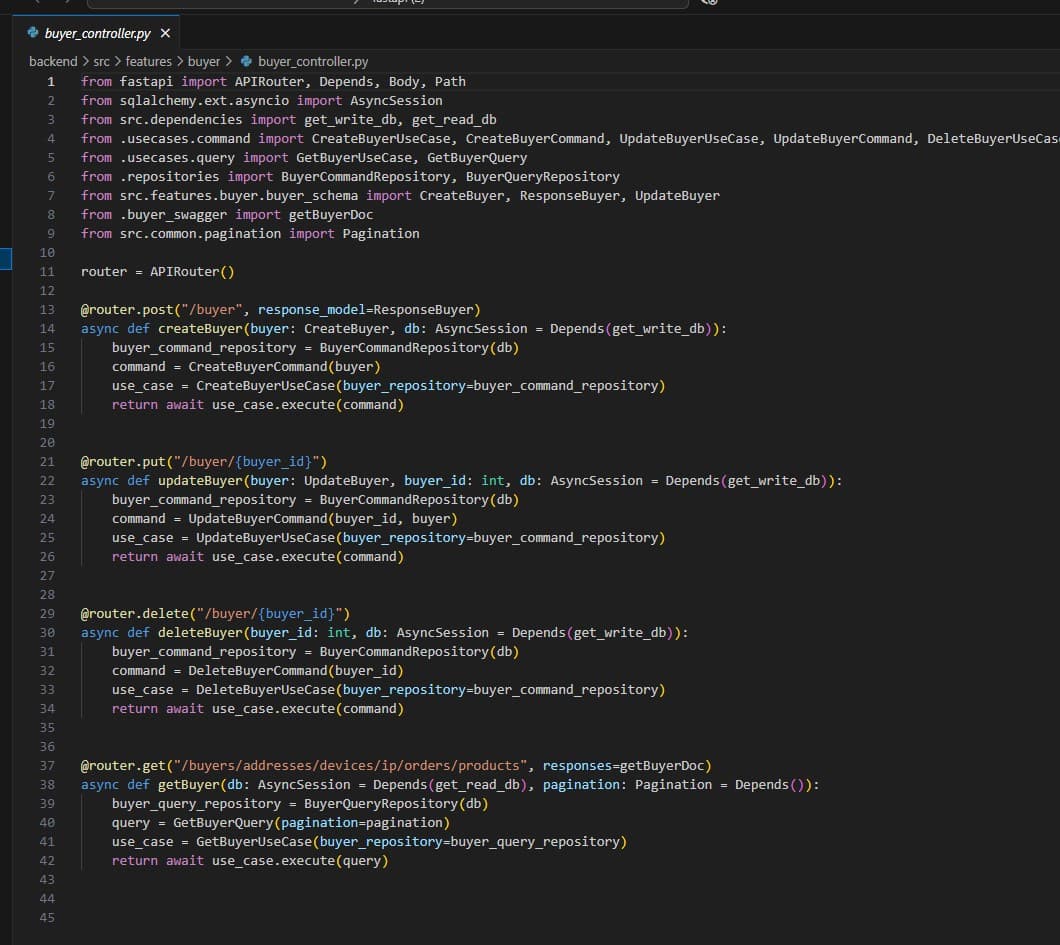Click 'GetBuyerQuery' call on line 40

point(223,823)
